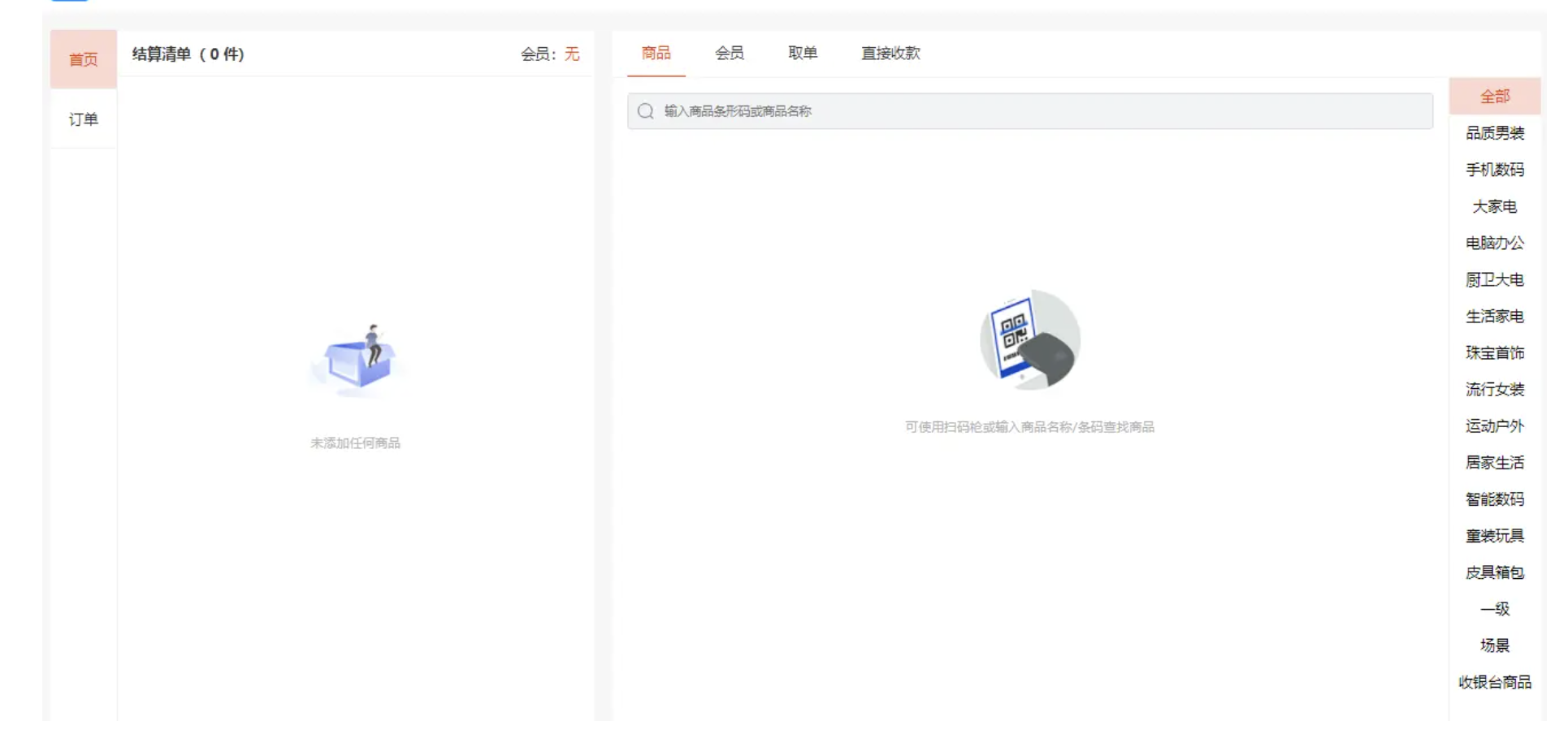
Task: Open the 首页 sidebar tab
Action: pyautogui.click(x=84, y=59)
